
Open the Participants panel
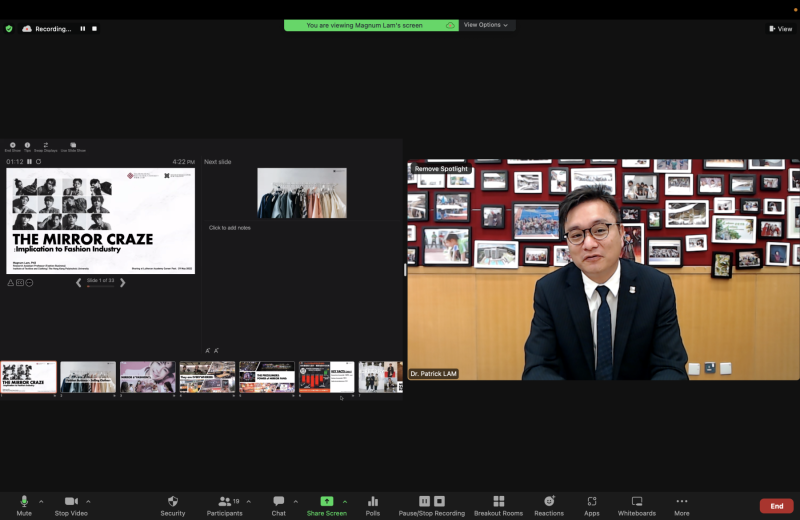(x=224, y=506)
